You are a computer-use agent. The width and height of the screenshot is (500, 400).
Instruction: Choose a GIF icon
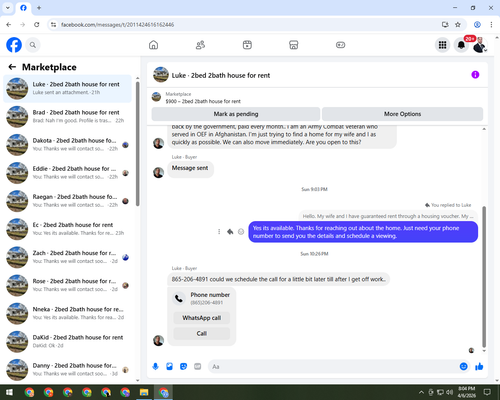point(198,367)
